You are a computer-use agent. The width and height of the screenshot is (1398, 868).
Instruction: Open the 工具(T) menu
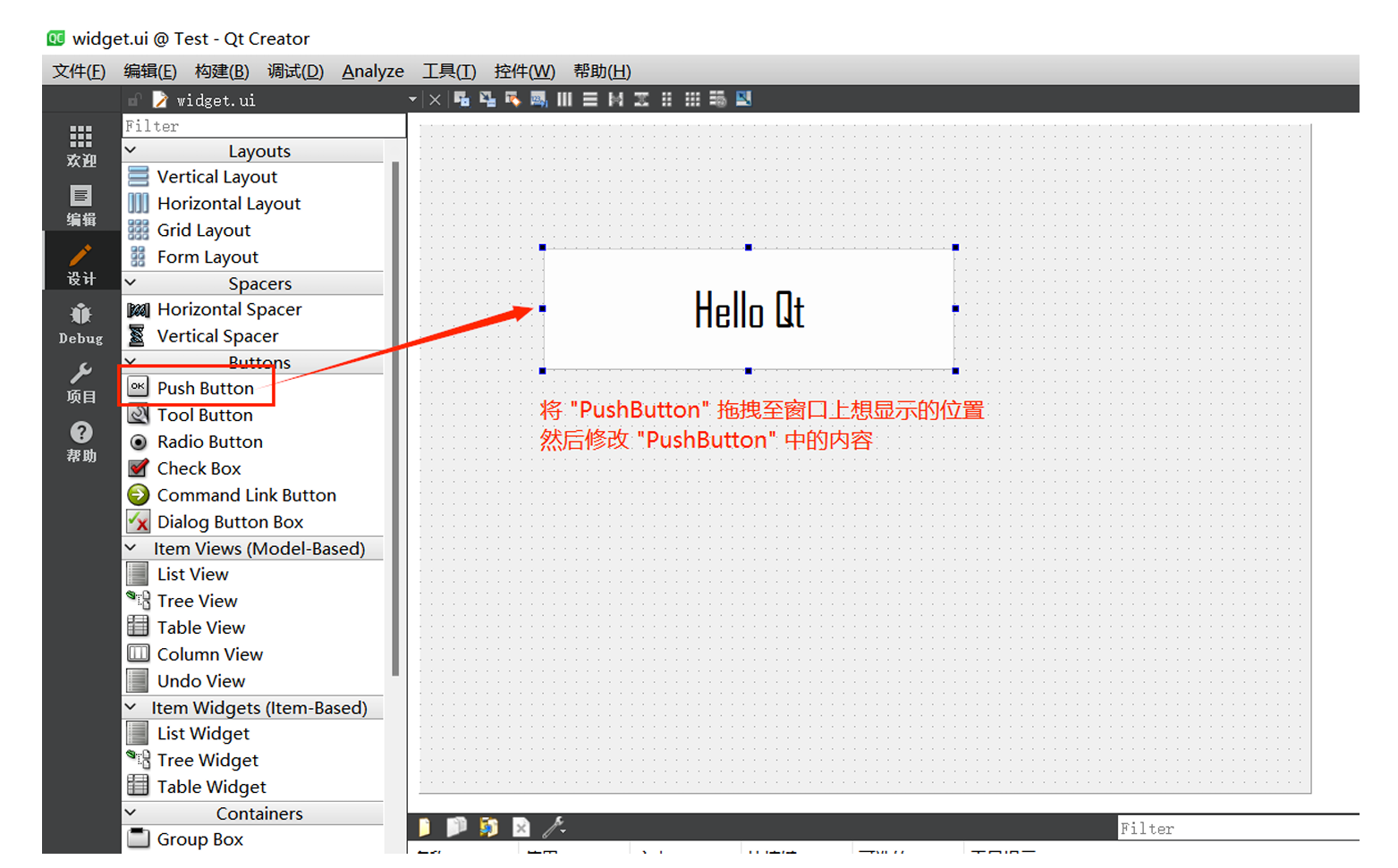click(x=449, y=71)
